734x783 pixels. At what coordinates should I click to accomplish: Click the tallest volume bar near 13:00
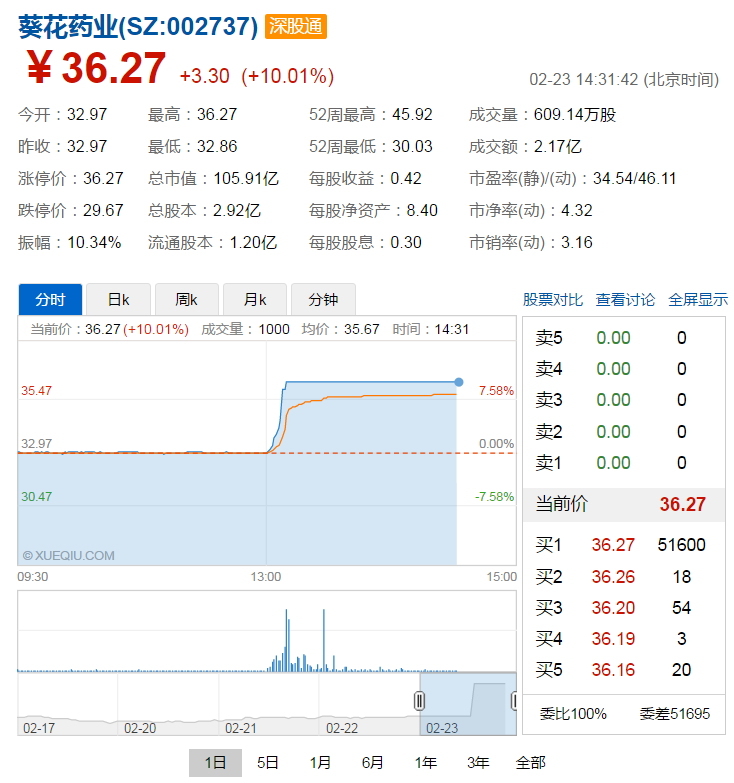pos(287,640)
